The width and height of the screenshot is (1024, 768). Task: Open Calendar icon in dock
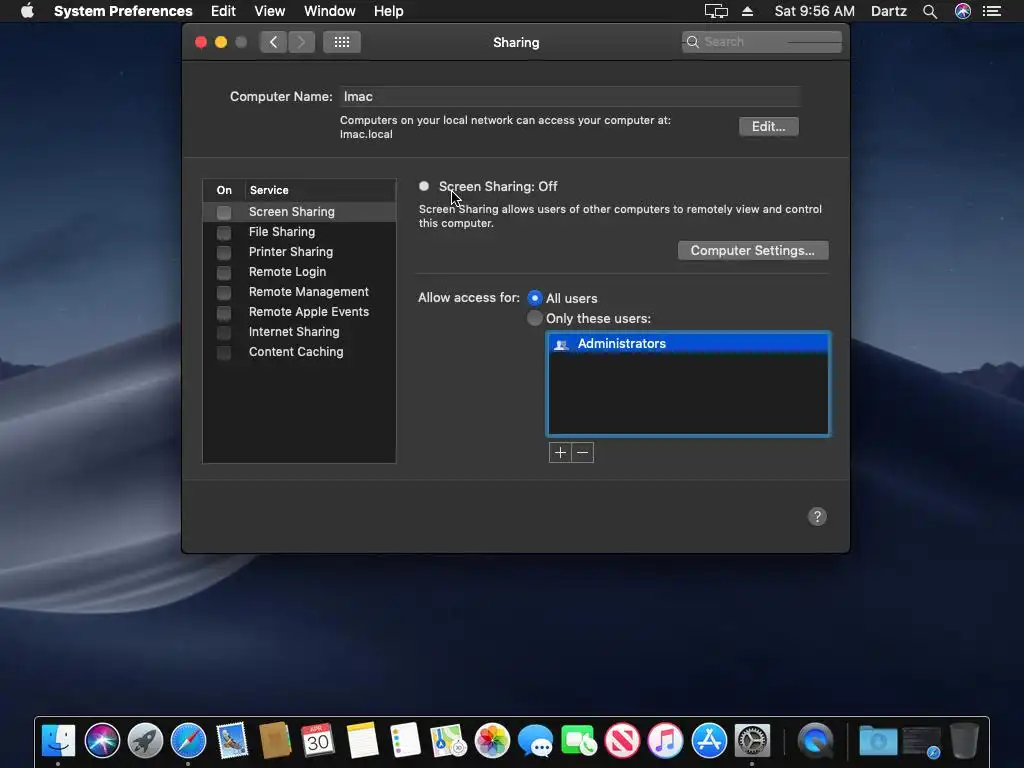(318, 741)
